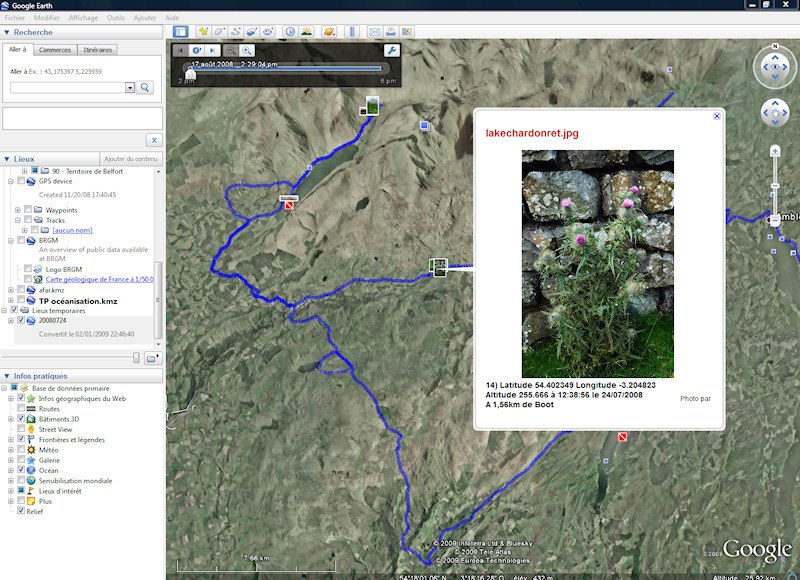
Task: Toggle sunlight across the landscape icon
Action: [x=307, y=32]
